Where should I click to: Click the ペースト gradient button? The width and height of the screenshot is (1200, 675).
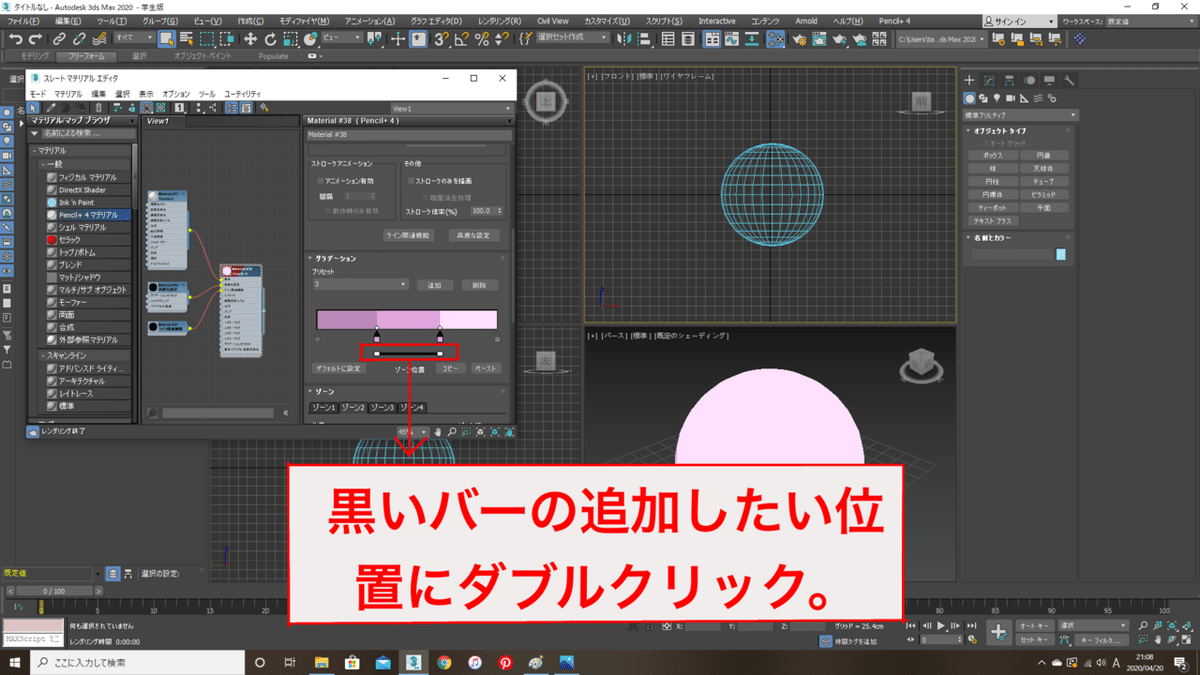click(x=485, y=369)
